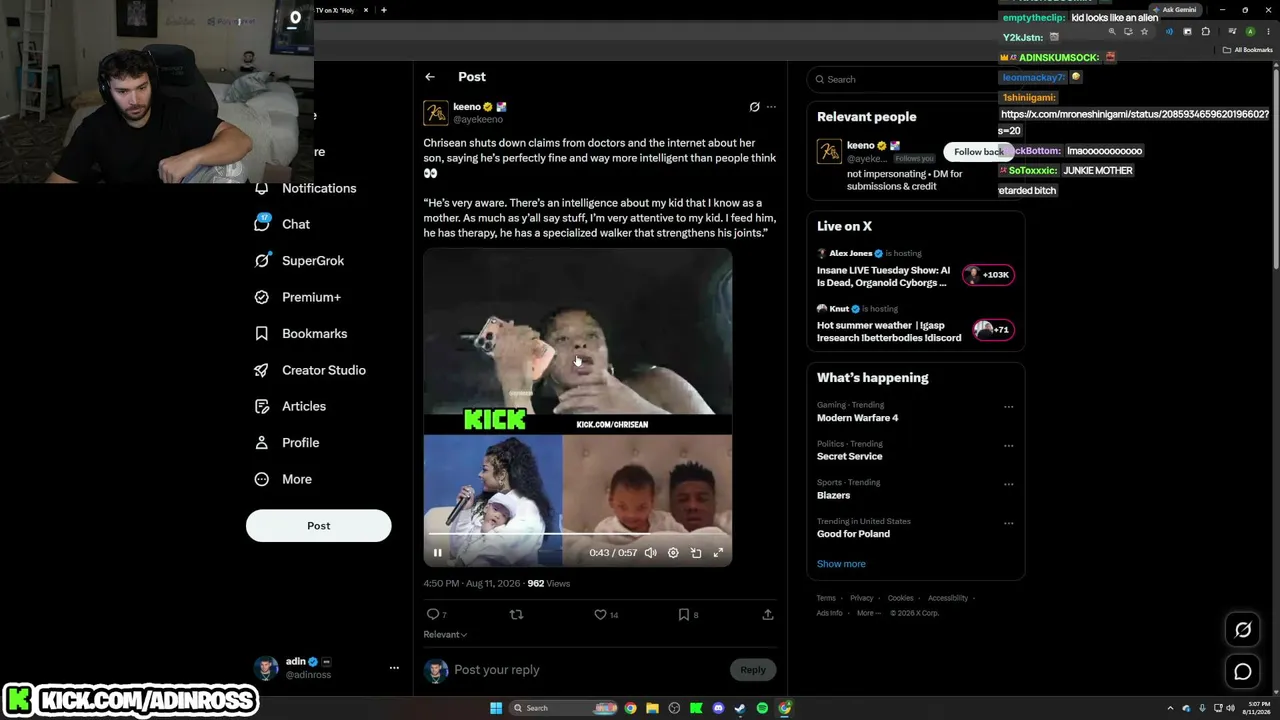Open Secret Service trend options menu
The width and height of the screenshot is (1280, 720).
(1008, 446)
